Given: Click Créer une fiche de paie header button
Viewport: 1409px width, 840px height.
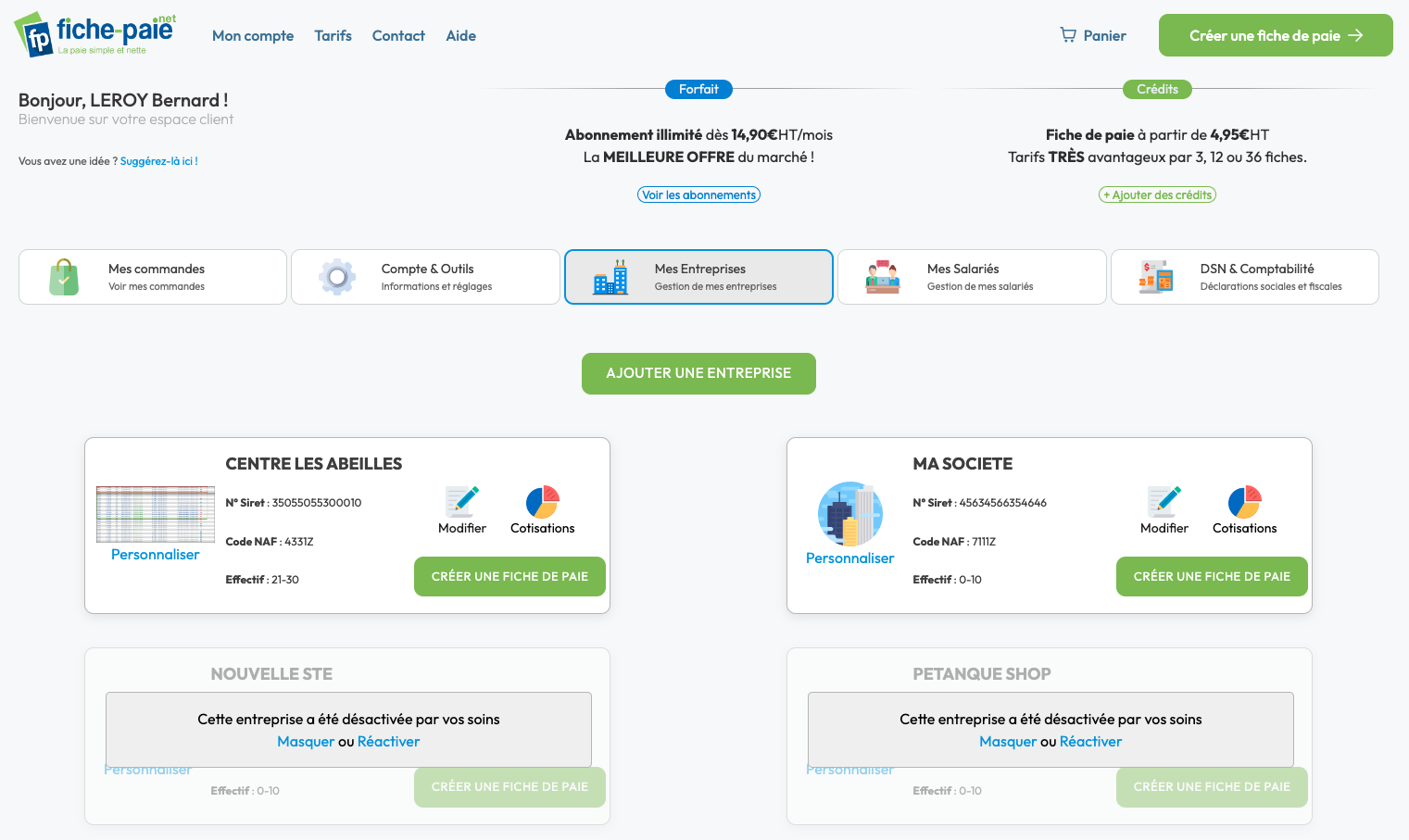Looking at the screenshot, I should point(1276,35).
